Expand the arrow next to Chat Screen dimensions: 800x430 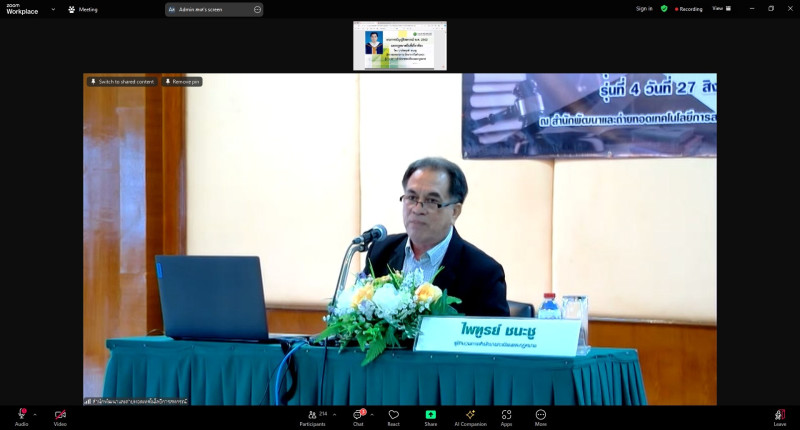point(372,413)
